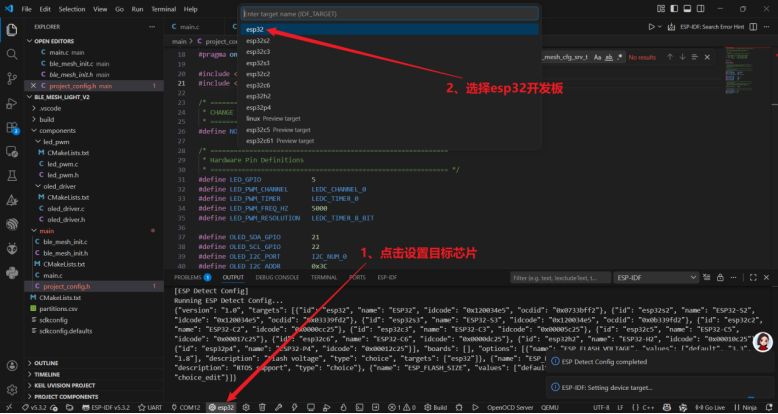Image resolution: width=778 pixels, height=414 pixels.
Task: Toggle Find in Selection
Action: 695,57
